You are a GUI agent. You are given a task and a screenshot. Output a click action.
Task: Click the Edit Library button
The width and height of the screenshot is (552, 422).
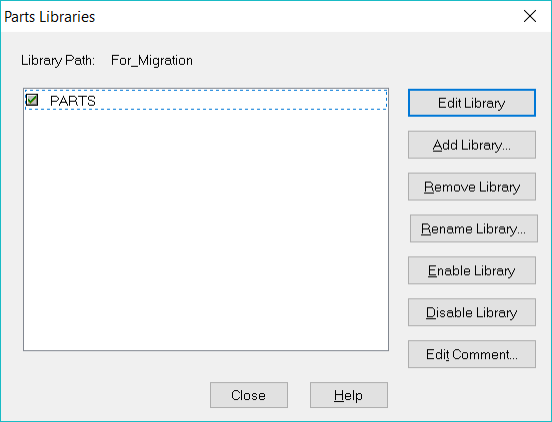coord(472,103)
